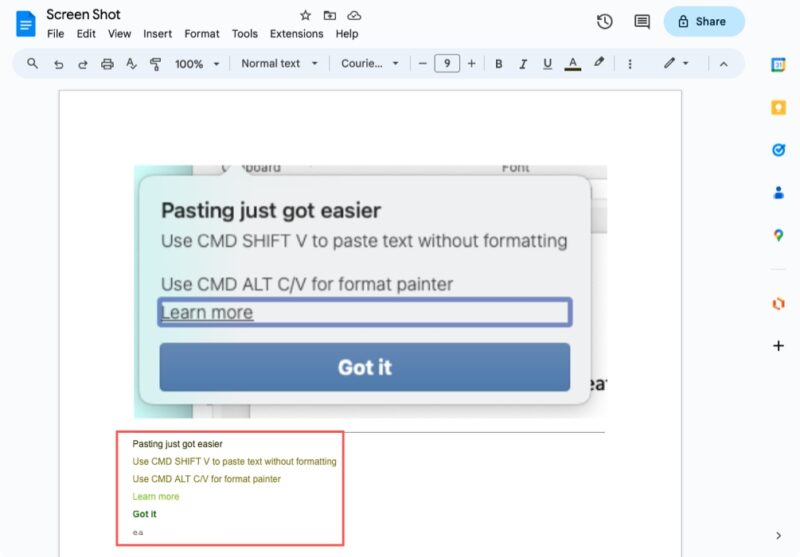Open the Help menu
This screenshot has height=557, width=800.
coord(347,34)
